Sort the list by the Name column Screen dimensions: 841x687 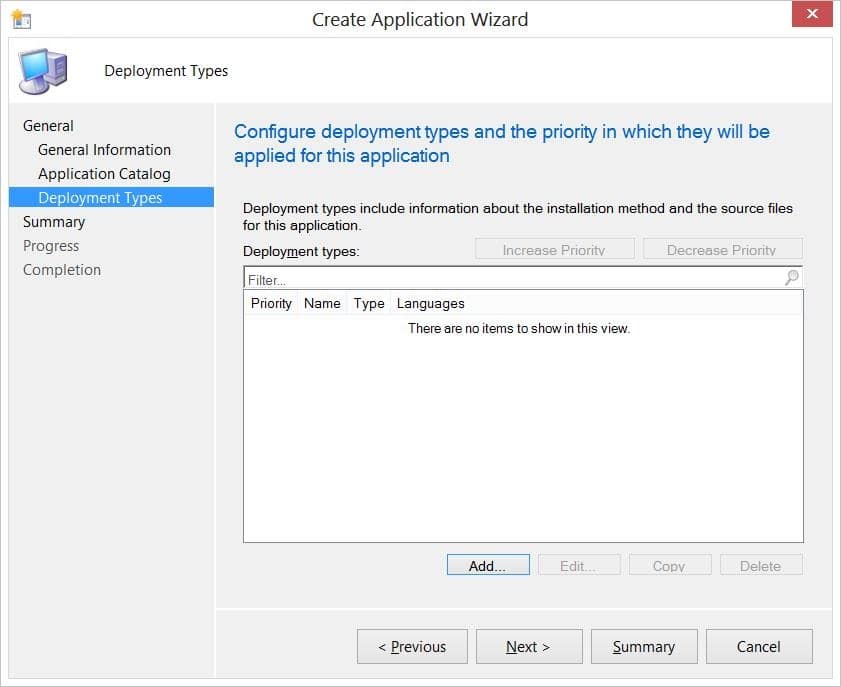pyautogui.click(x=321, y=303)
